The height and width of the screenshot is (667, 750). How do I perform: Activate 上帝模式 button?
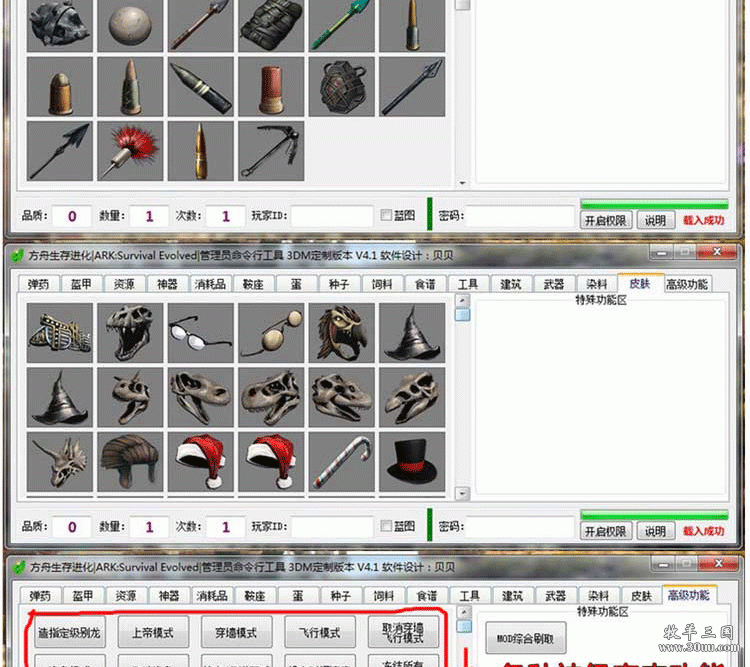(x=153, y=633)
